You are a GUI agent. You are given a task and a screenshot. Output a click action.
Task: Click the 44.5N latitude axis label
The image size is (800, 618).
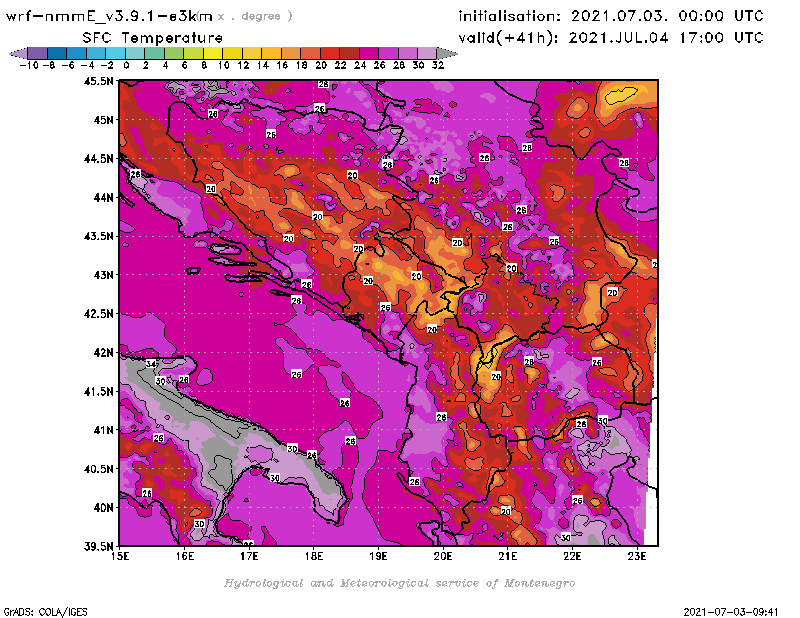click(x=98, y=159)
